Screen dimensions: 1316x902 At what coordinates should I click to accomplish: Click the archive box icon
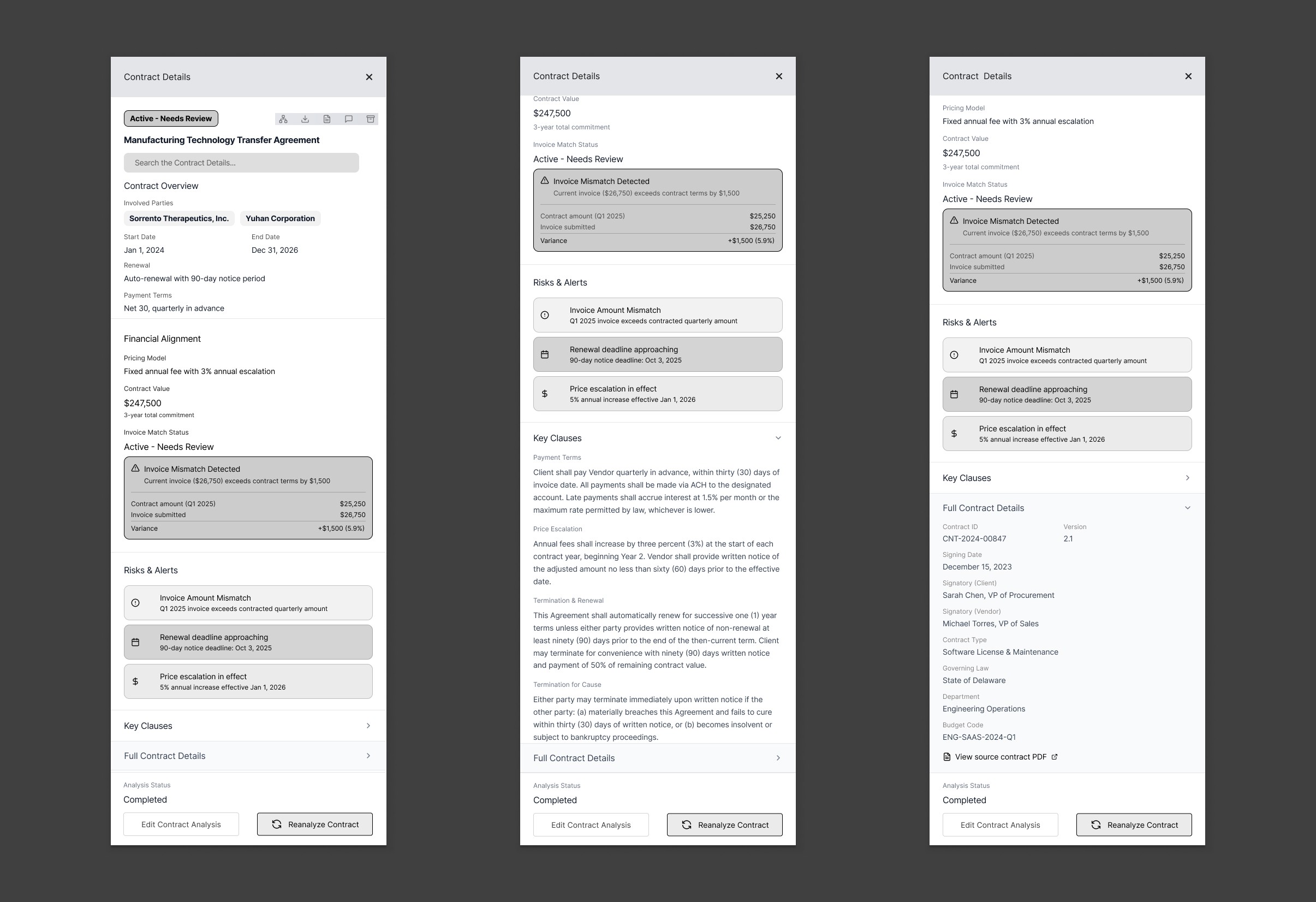tap(370, 119)
